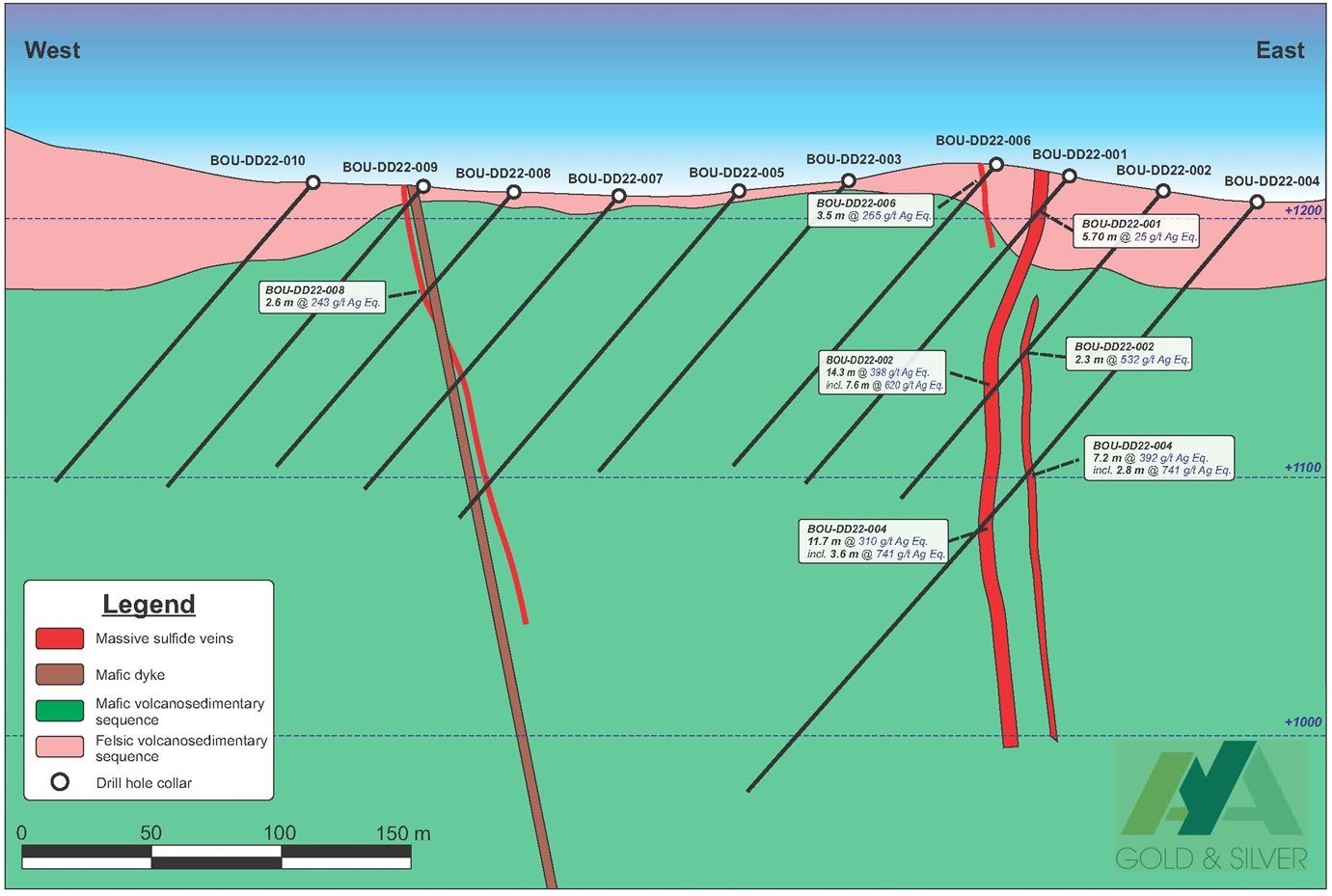
Task: Click the BOU-DD22-001 collar marker
Action: (x=1069, y=176)
